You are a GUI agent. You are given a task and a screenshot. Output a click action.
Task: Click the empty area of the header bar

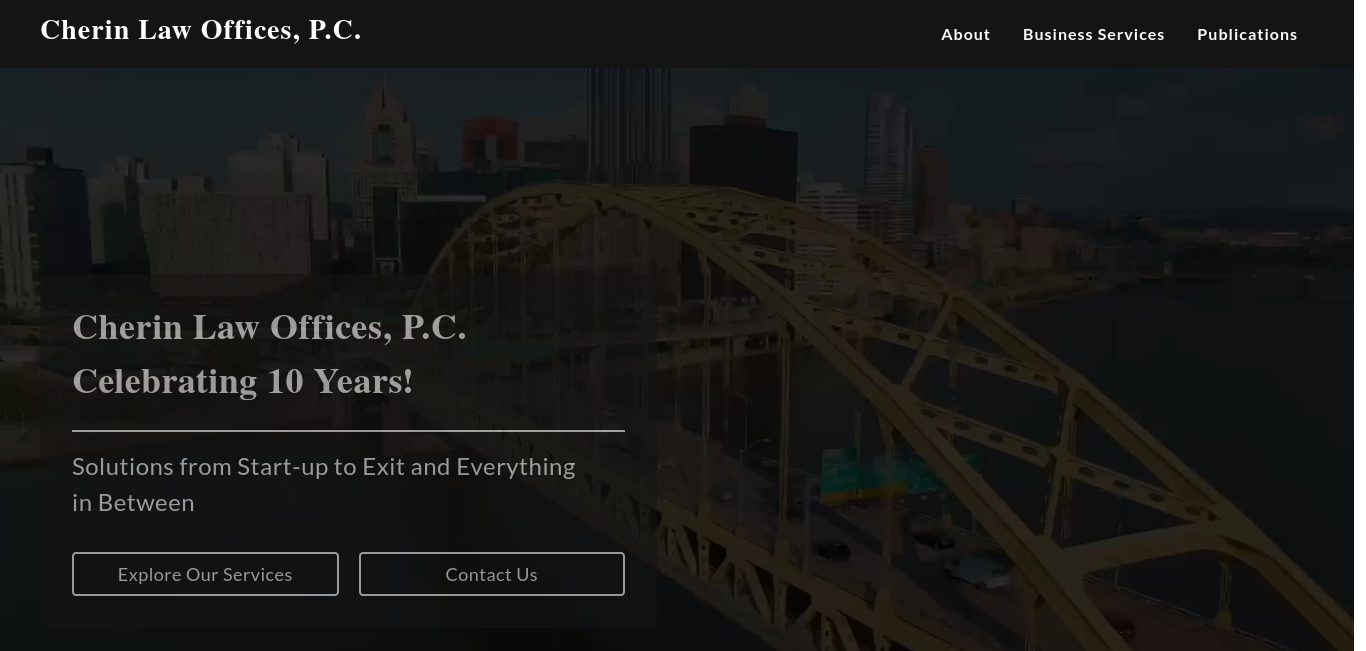pyautogui.click(x=650, y=34)
